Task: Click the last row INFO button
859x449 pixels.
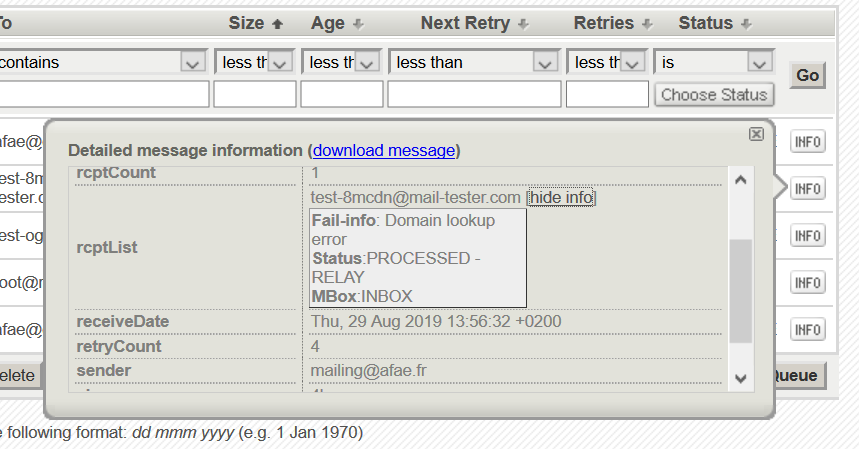Action: pos(808,330)
